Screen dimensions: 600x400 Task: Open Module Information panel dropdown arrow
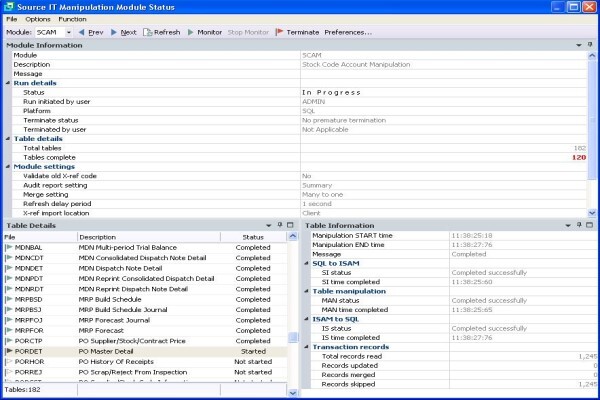tap(579, 45)
